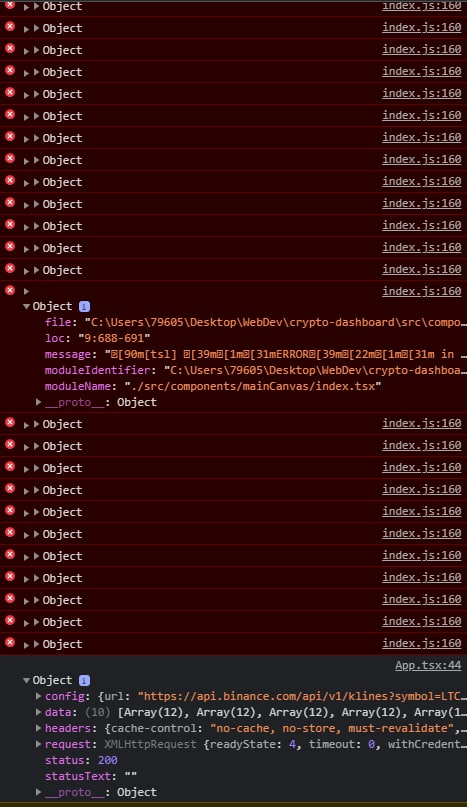Select loc value "9:688-691"
Image resolution: width=467 pixels, height=807 pixels.
[114, 338]
